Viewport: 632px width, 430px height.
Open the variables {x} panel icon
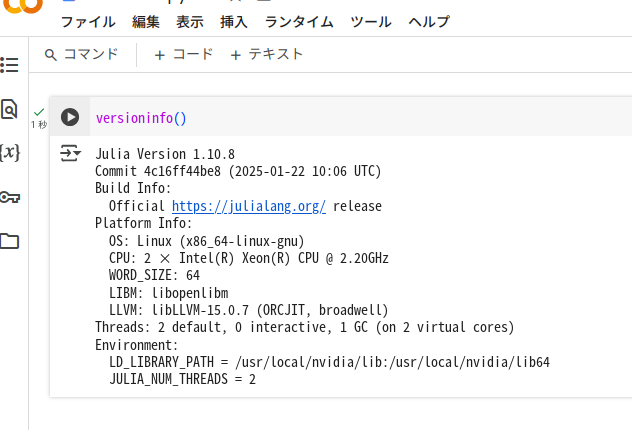click(x=9, y=152)
